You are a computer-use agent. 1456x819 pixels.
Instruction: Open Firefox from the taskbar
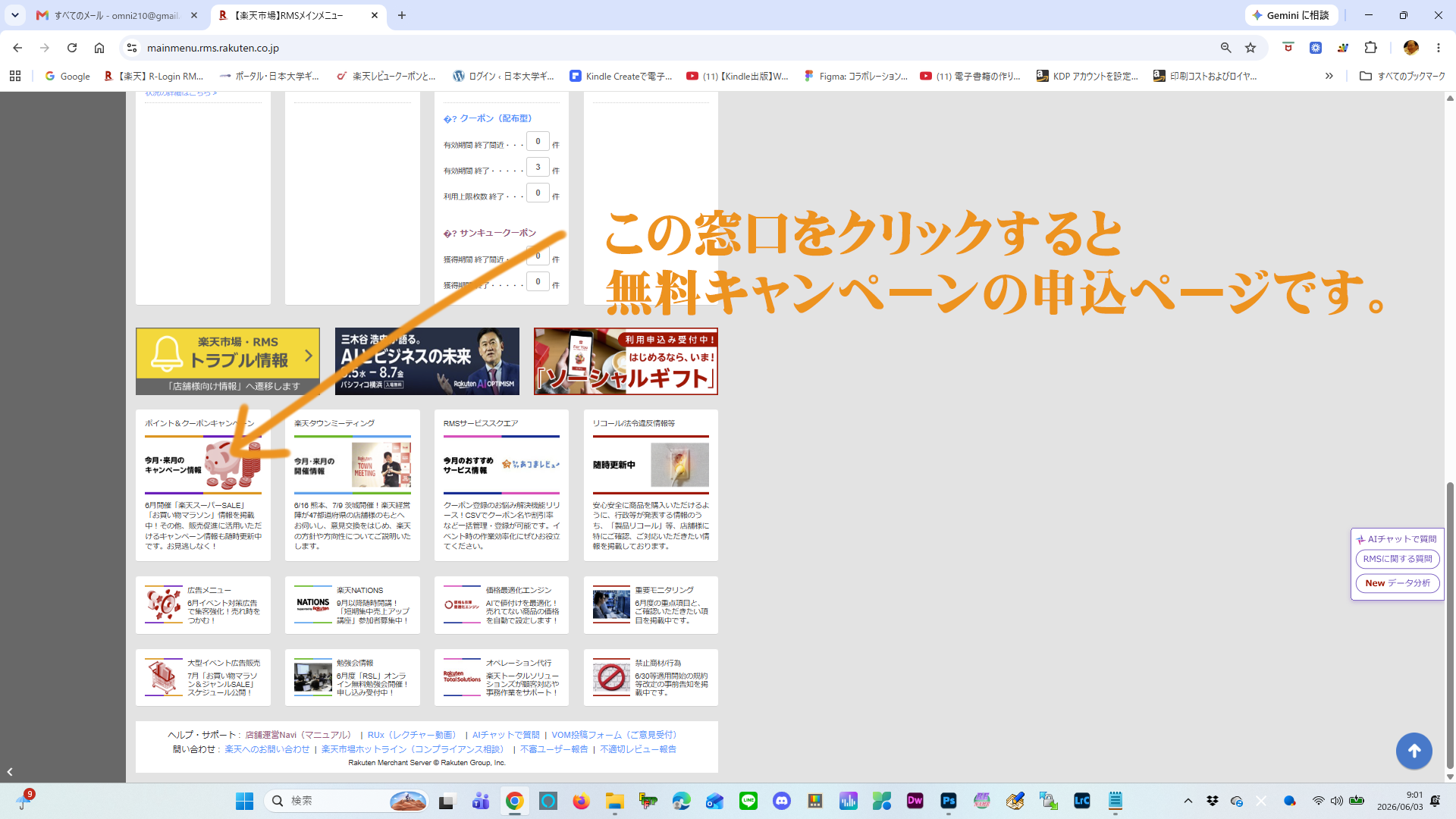(582, 801)
